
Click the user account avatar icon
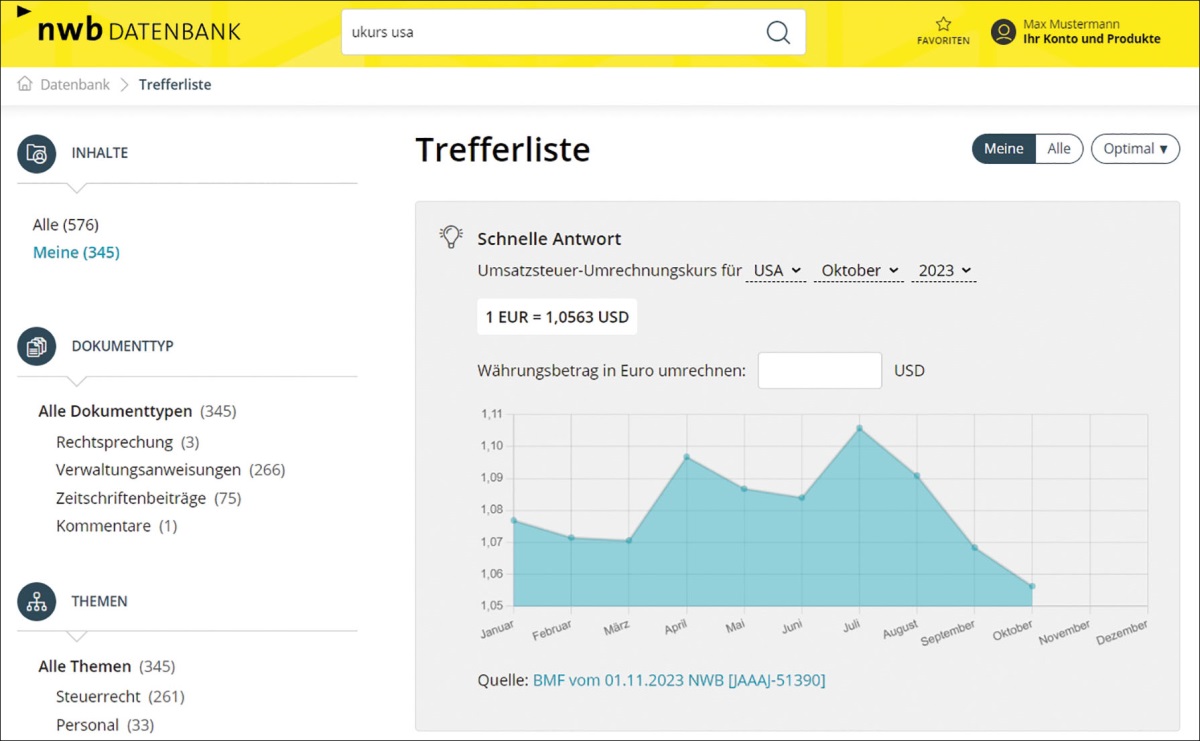point(1003,32)
